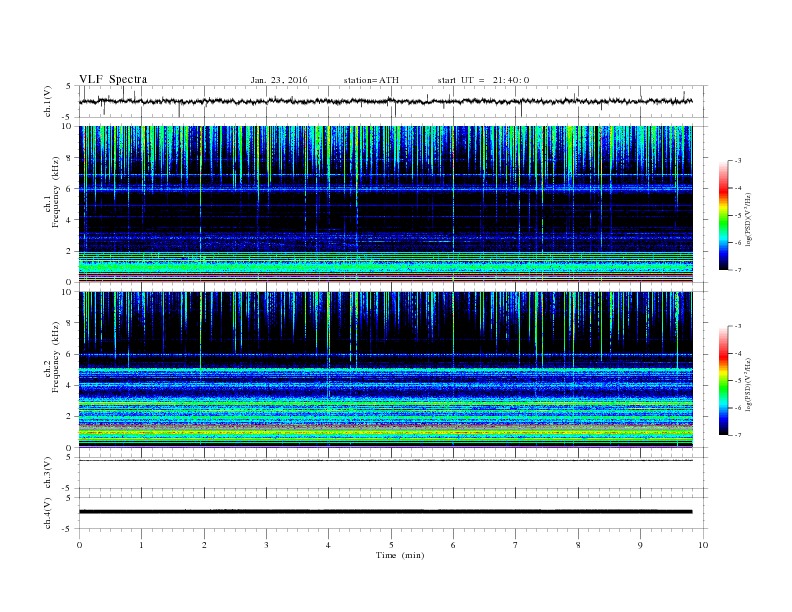The height and width of the screenshot is (612, 792).
Task: Click the ch.1 panel color scale bar
Action: (x=723, y=215)
